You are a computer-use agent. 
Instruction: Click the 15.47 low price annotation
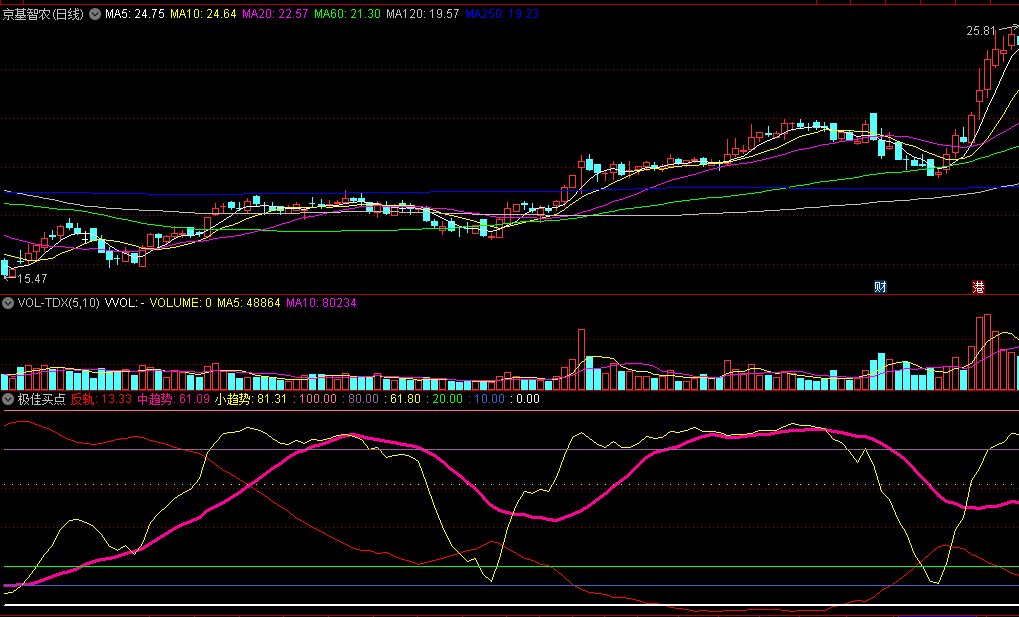(32, 279)
